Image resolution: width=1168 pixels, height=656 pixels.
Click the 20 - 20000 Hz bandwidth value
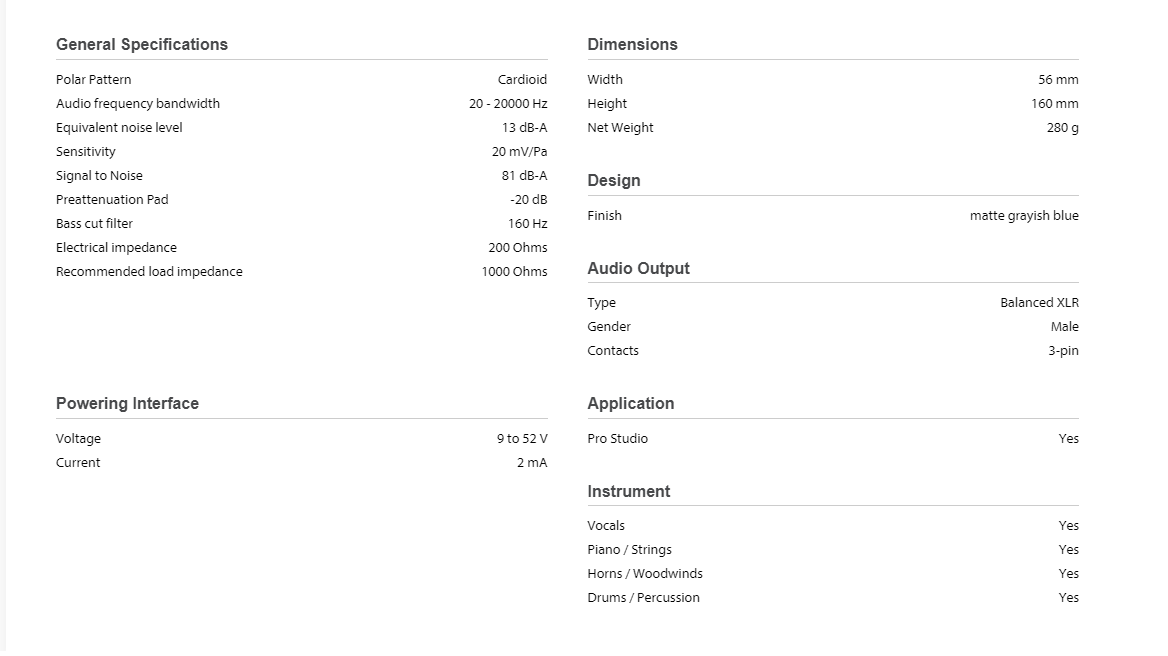(508, 104)
